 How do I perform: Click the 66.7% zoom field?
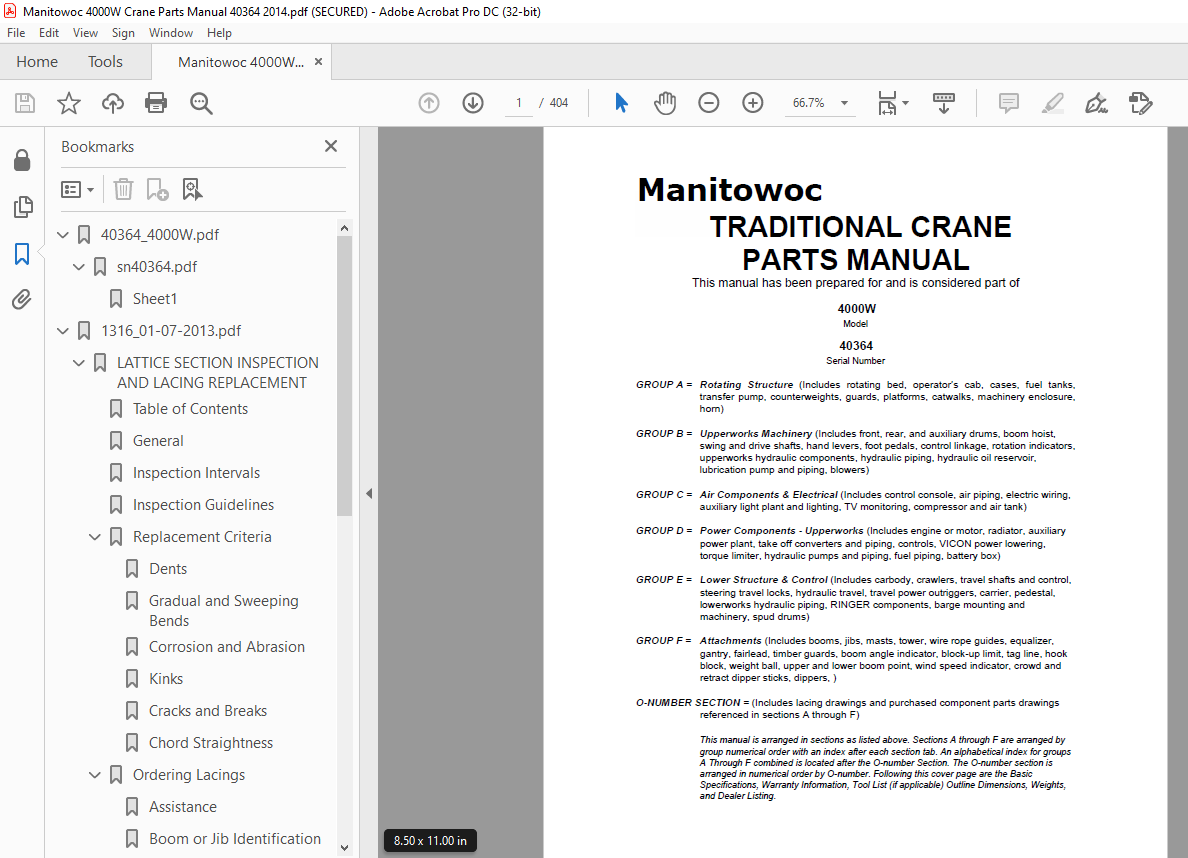click(x=808, y=103)
